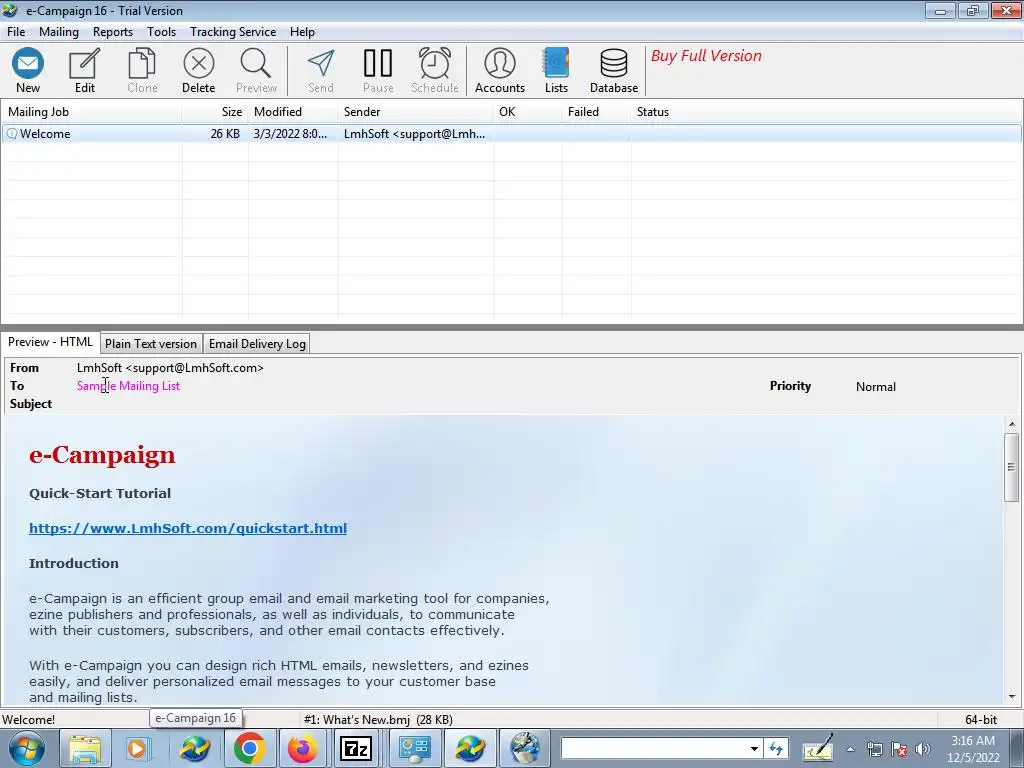
Task: Click the preview vertical scrollbar thumb
Action: 1012,467
